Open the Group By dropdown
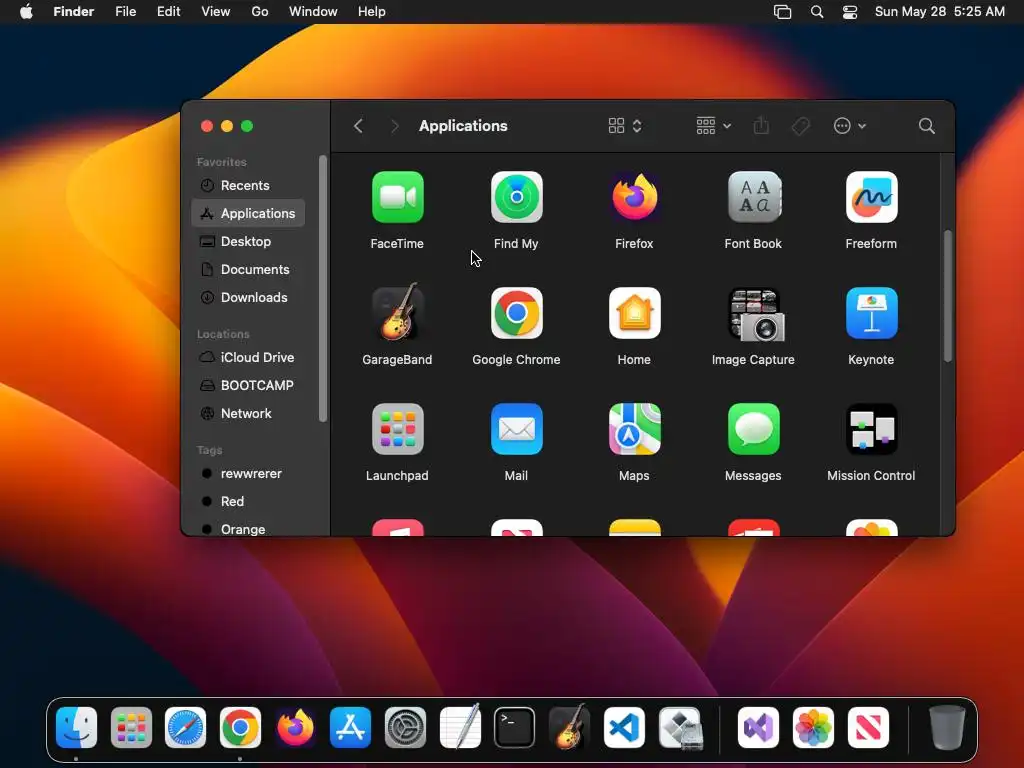 pyautogui.click(x=713, y=126)
